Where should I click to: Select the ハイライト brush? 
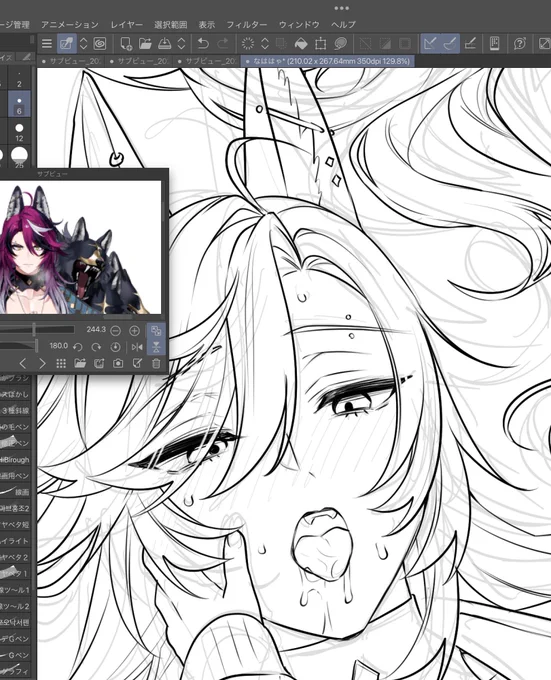point(16,541)
